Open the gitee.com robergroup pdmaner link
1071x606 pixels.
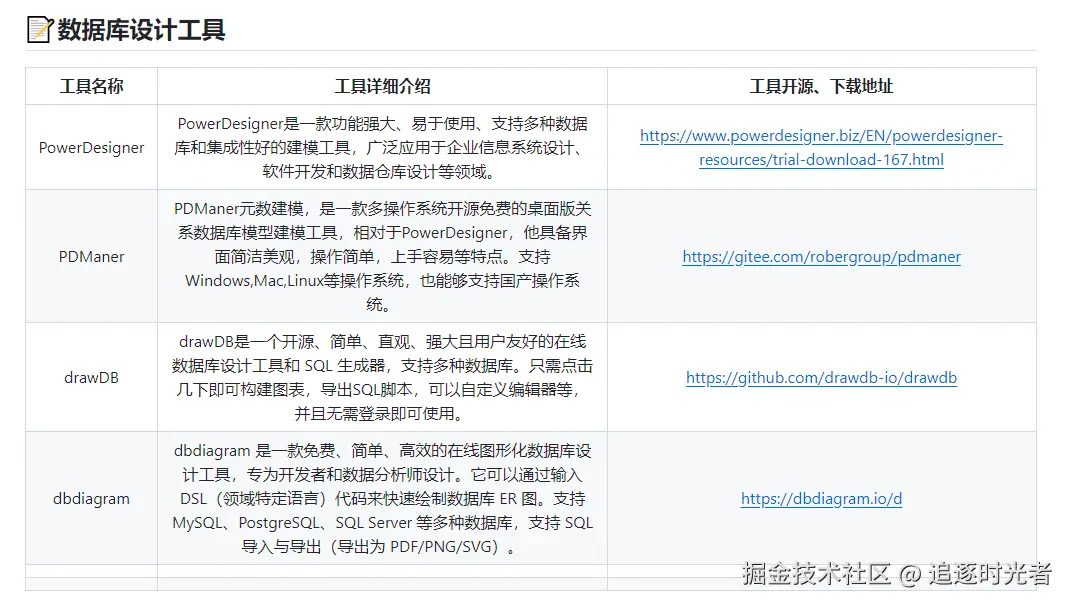(x=821, y=257)
